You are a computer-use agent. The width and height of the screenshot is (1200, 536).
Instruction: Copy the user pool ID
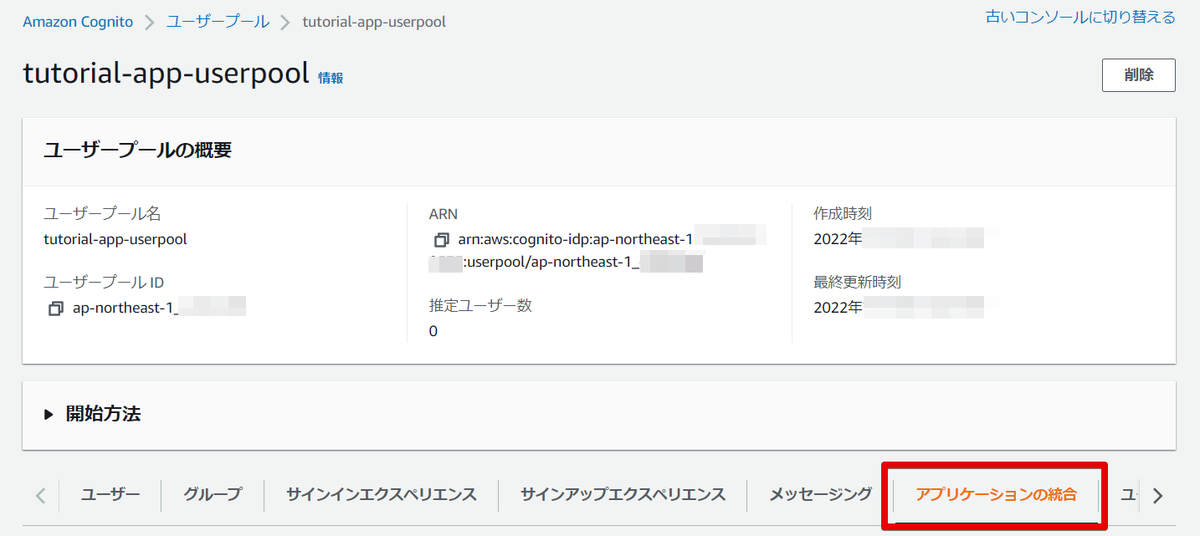click(x=56, y=308)
